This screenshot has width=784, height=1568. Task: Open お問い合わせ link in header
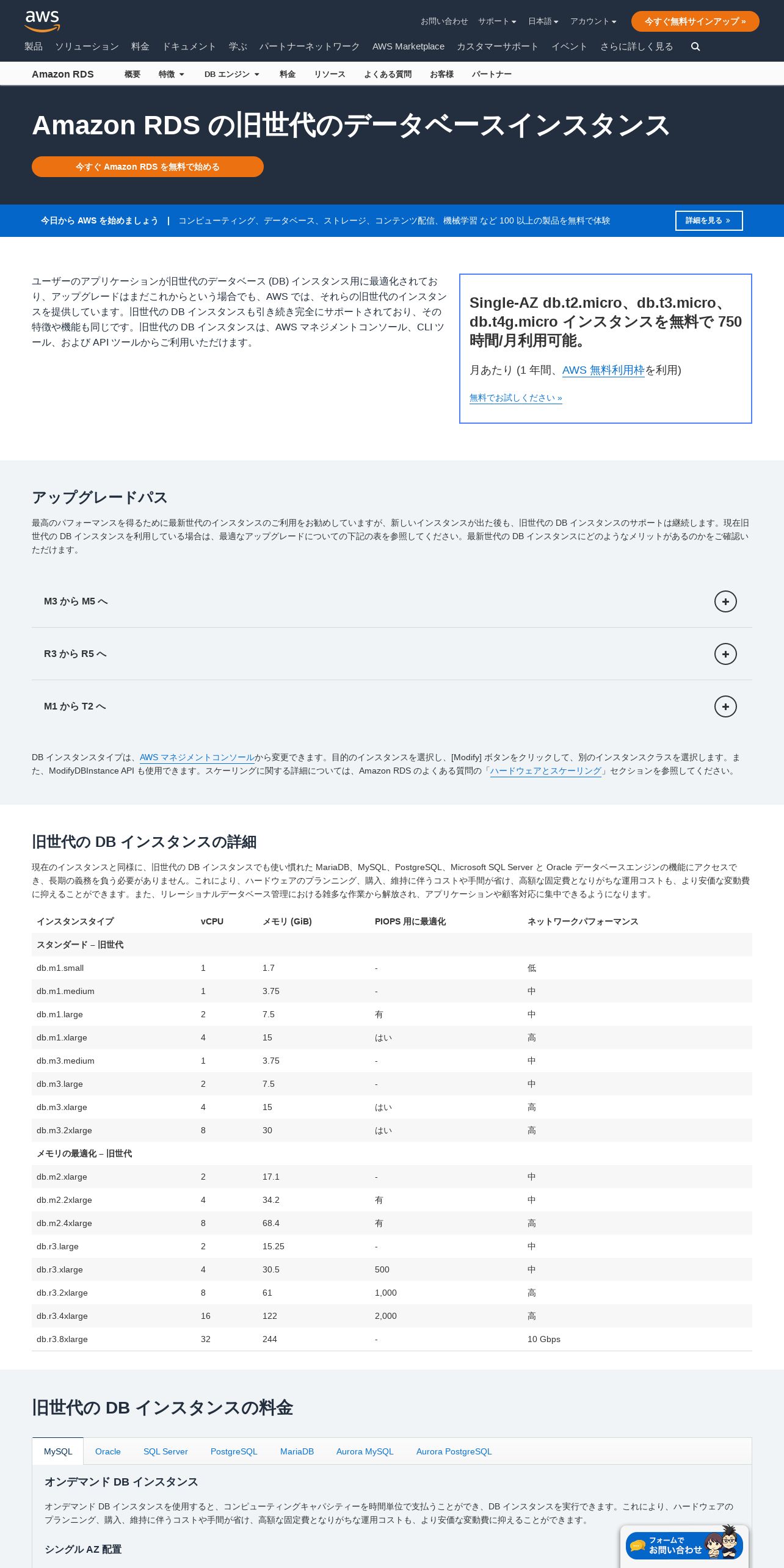pos(444,21)
